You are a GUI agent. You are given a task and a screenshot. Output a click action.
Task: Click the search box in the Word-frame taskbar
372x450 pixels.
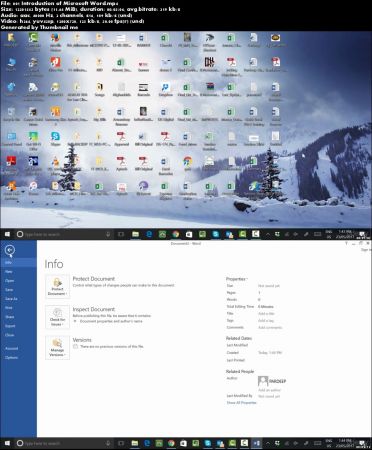pyautogui.click(x=63, y=443)
